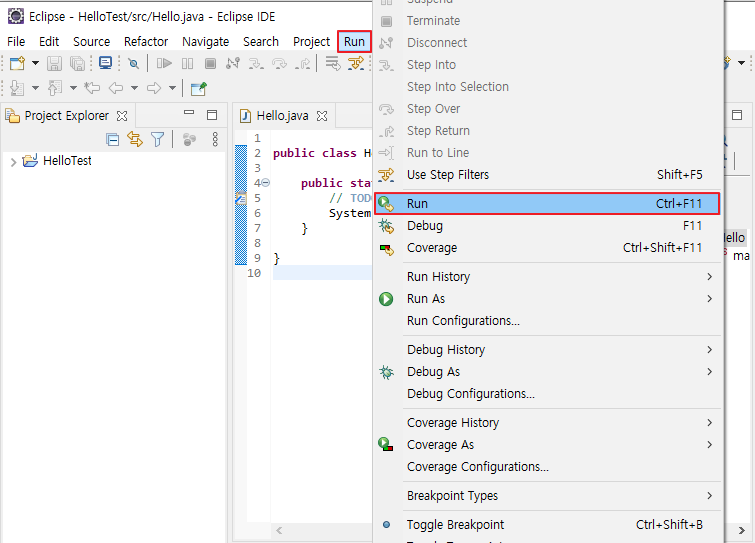755x543 pixels.
Task: Click Project Explorer focus task icon
Action: [x=189, y=140]
